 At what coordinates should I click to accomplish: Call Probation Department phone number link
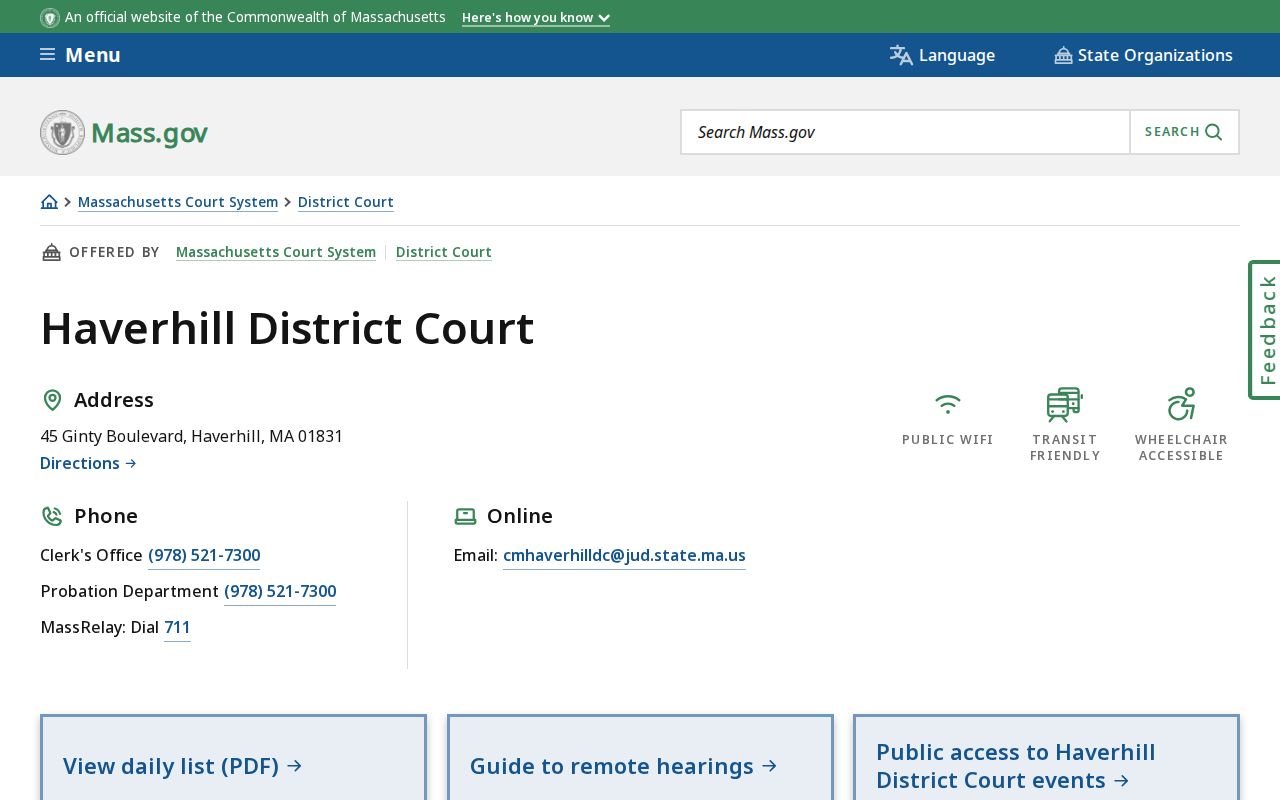(280, 591)
